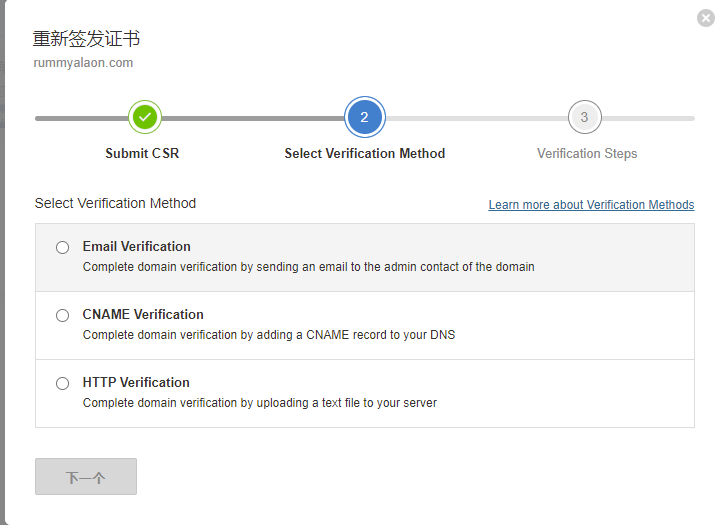719x525 pixels.
Task: Select the Submit CSR step label
Action: (142, 154)
